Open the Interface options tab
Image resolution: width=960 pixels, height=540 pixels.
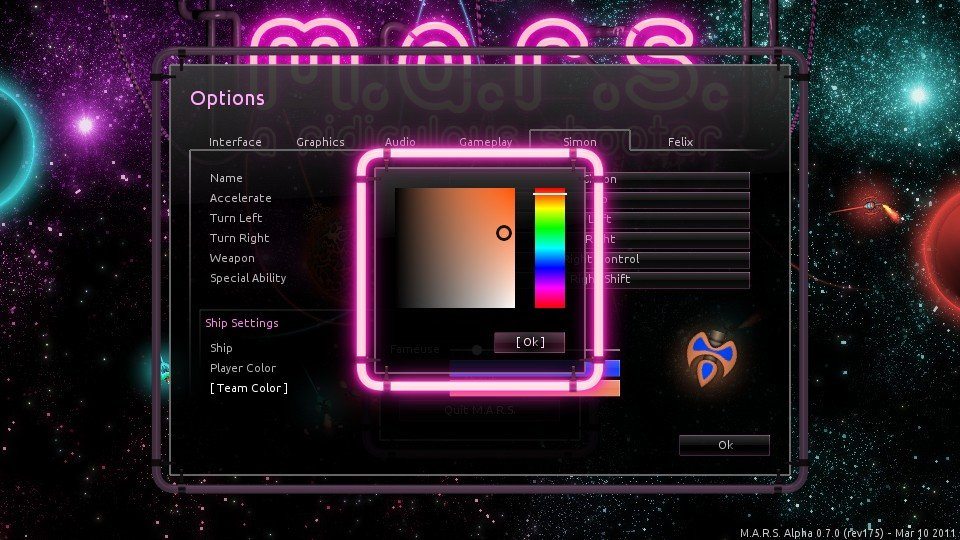click(x=235, y=142)
